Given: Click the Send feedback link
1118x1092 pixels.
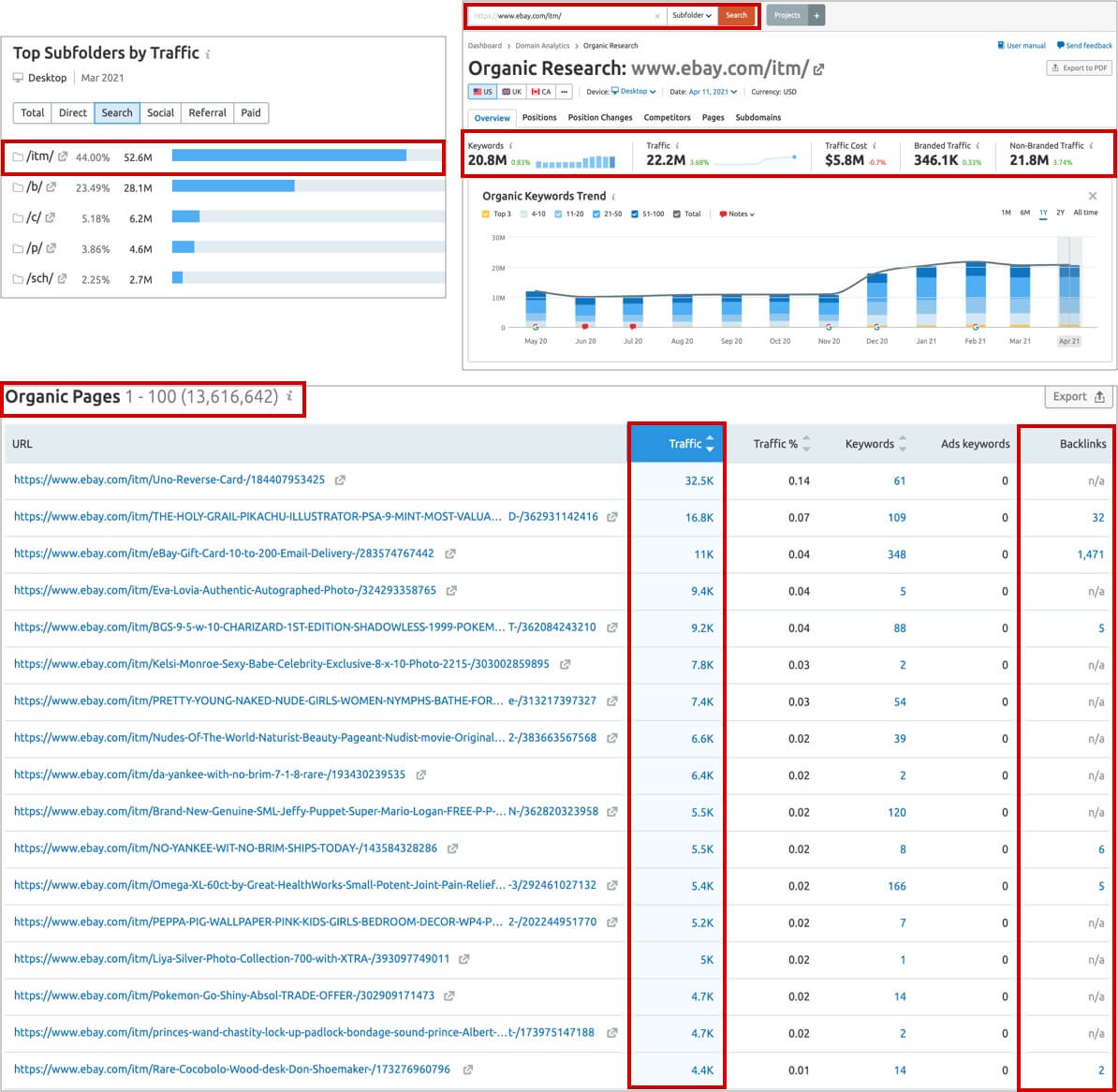Looking at the screenshot, I should tap(1084, 46).
